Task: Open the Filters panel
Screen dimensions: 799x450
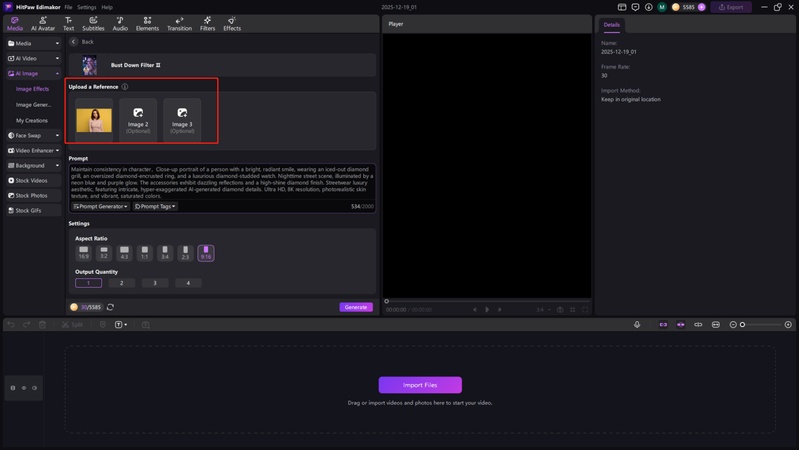Action: (x=207, y=23)
